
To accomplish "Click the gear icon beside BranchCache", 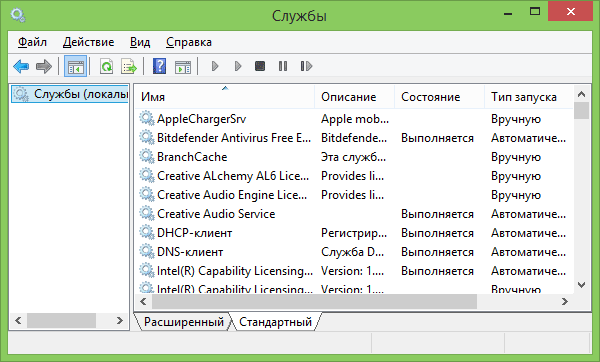I will [x=147, y=156].
